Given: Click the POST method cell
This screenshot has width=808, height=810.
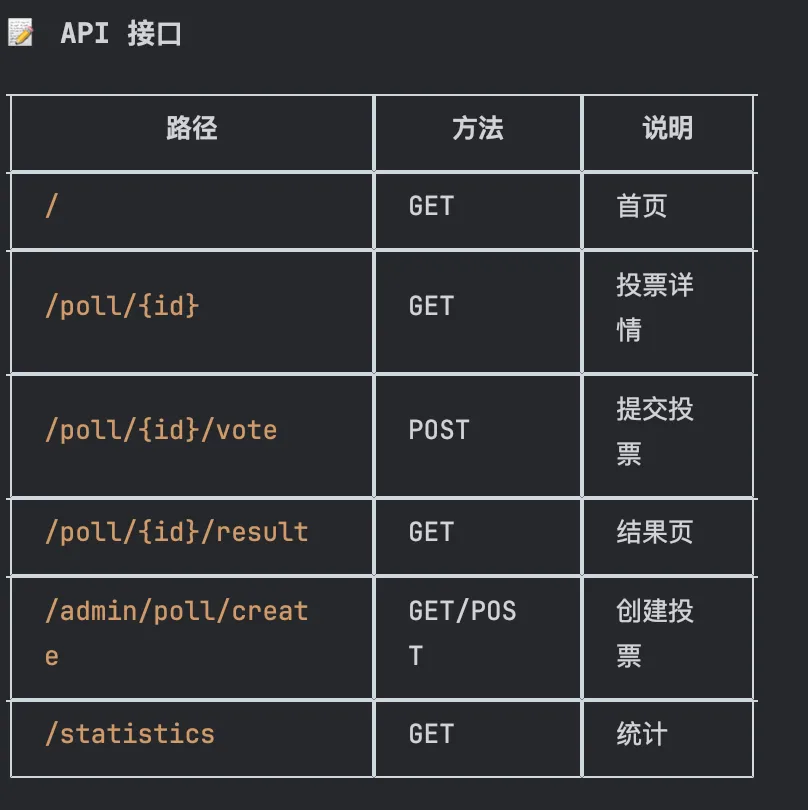Looking at the screenshot, I should (438, 430).
